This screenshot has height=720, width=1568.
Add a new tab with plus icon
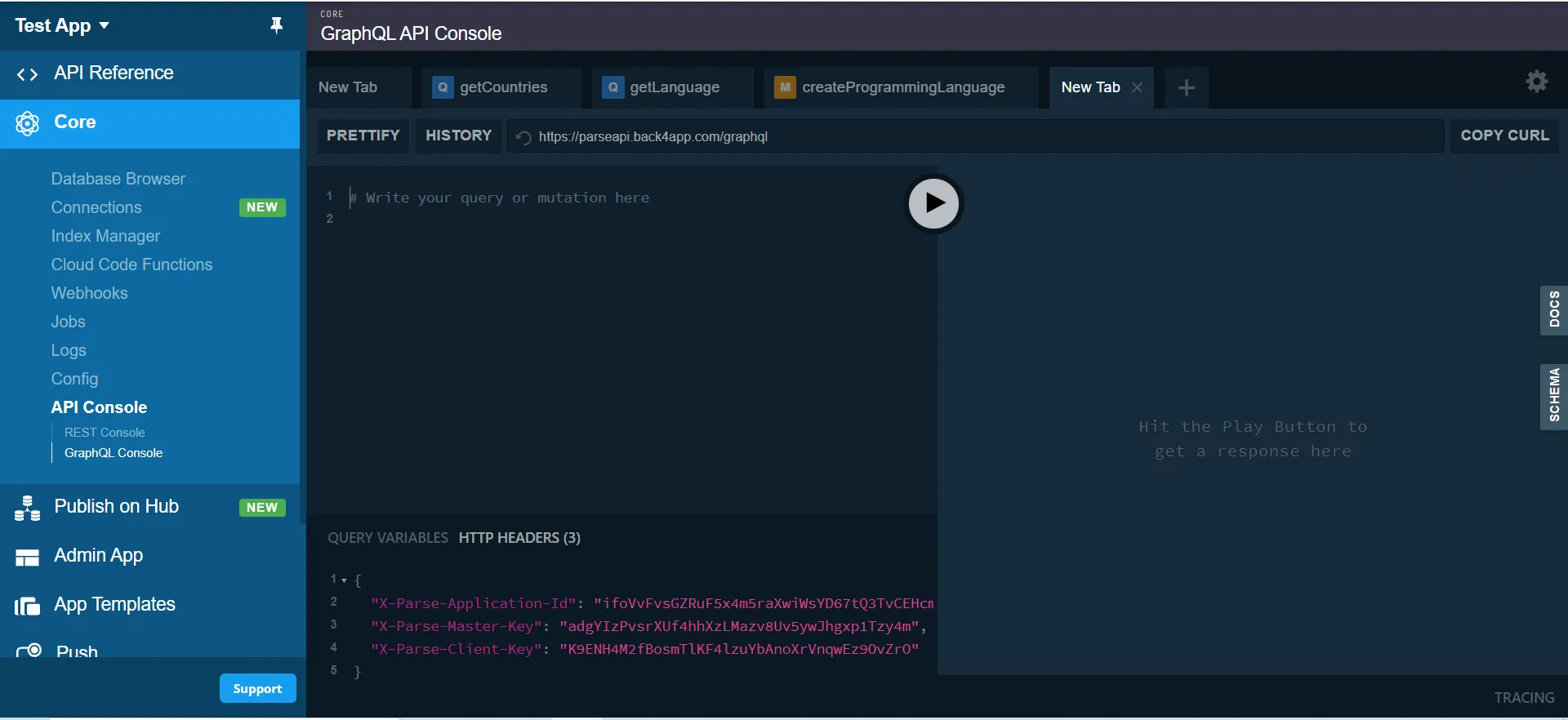1187,87
